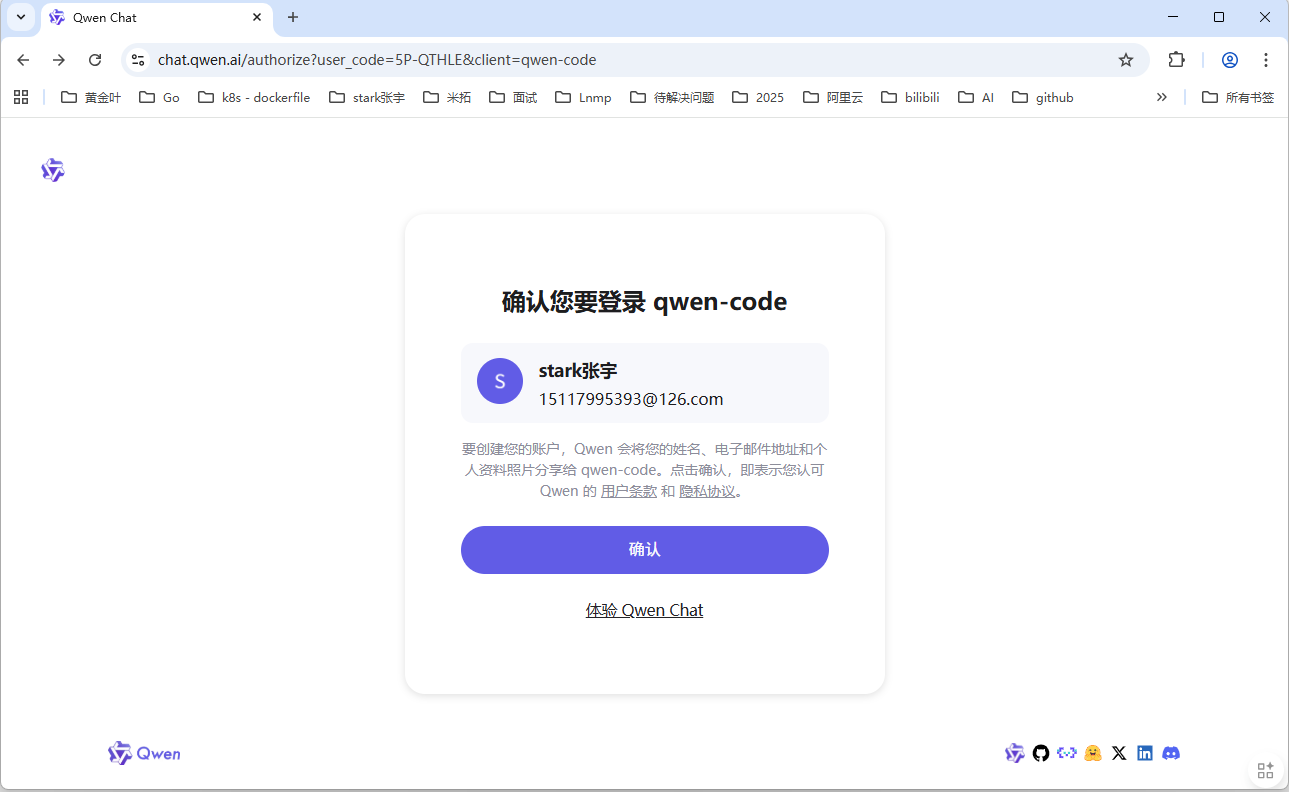Image resolution: width=1289 pixels, height=792 pixels.
Task: Click the Qwen logo at page top left
Action: pos(53,170)
